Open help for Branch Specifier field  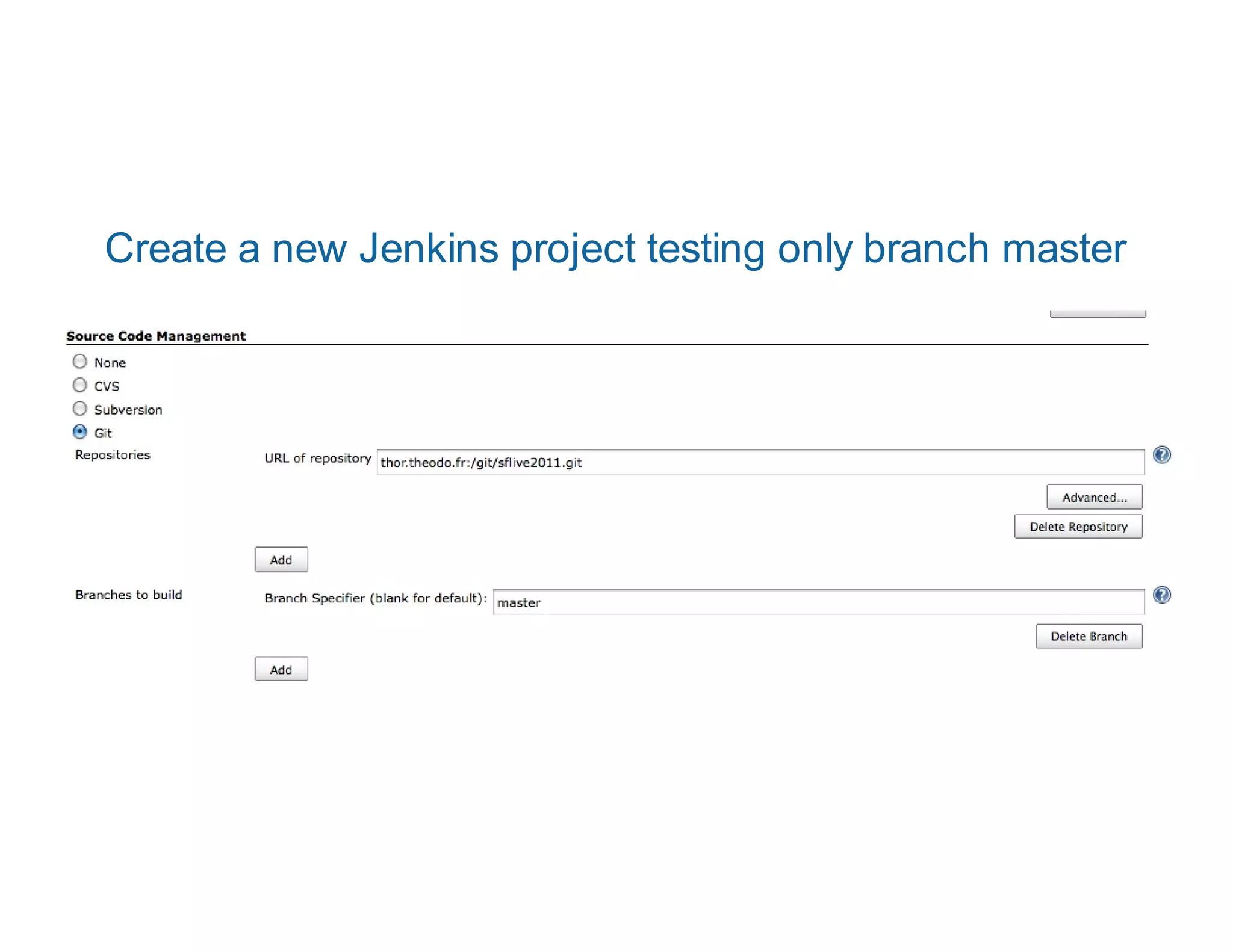coord(1162,595)
